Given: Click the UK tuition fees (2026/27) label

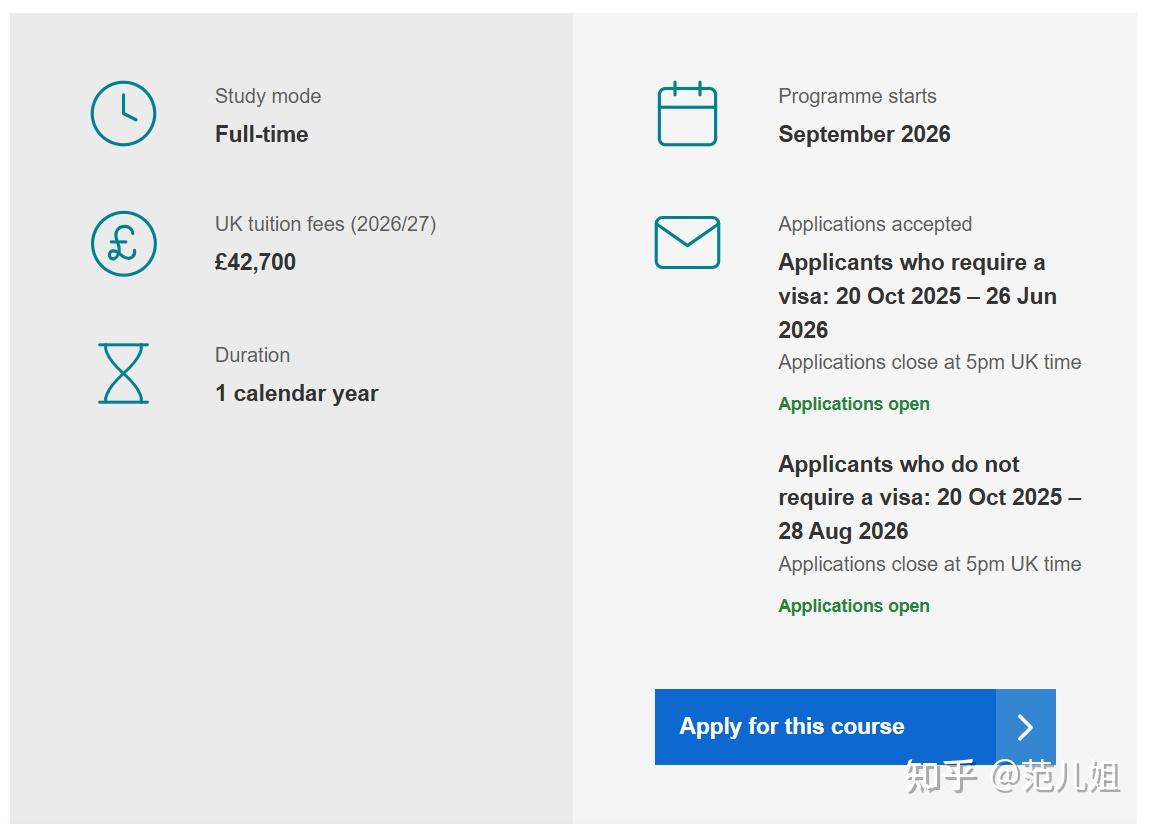Looking at the screenshot, I should pyautogui.click(x=325, y=224).
